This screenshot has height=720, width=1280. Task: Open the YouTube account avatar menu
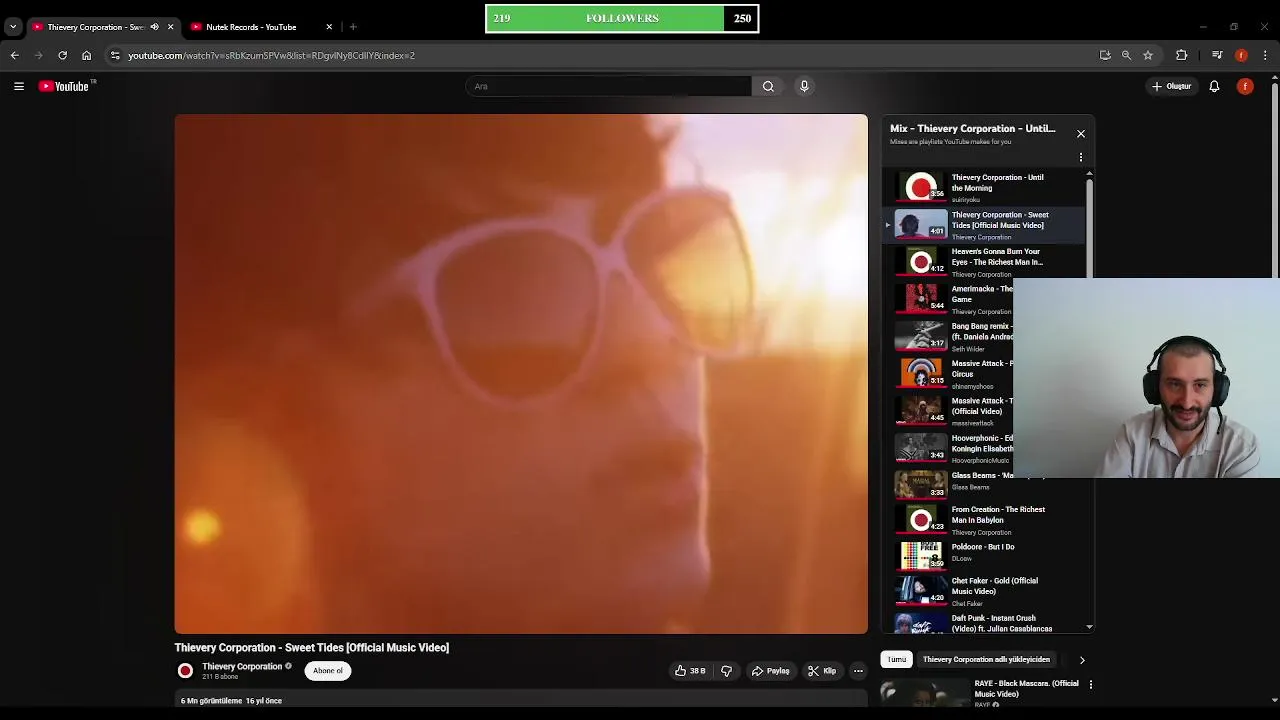[x=1245, y=86]
